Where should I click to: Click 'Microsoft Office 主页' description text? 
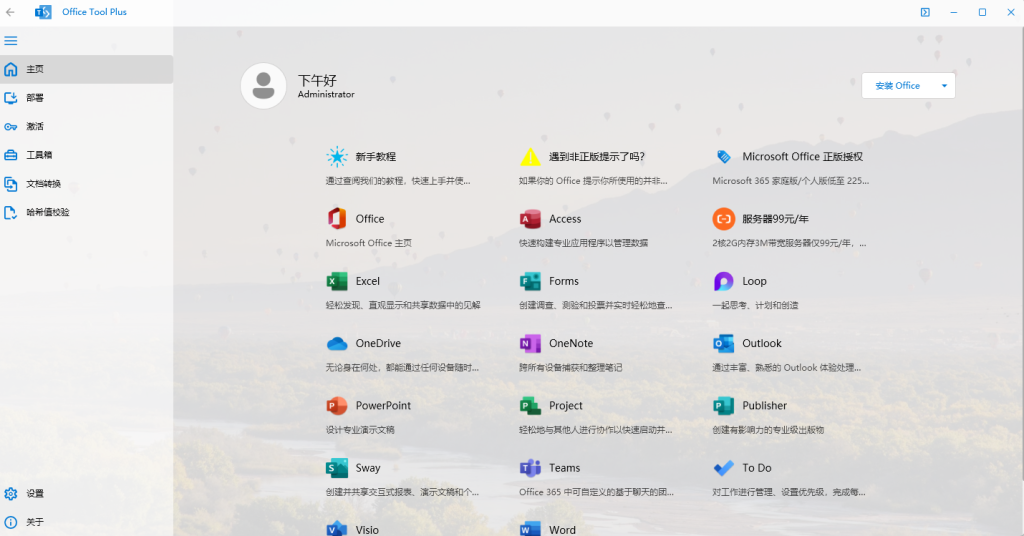pos(369,243)
